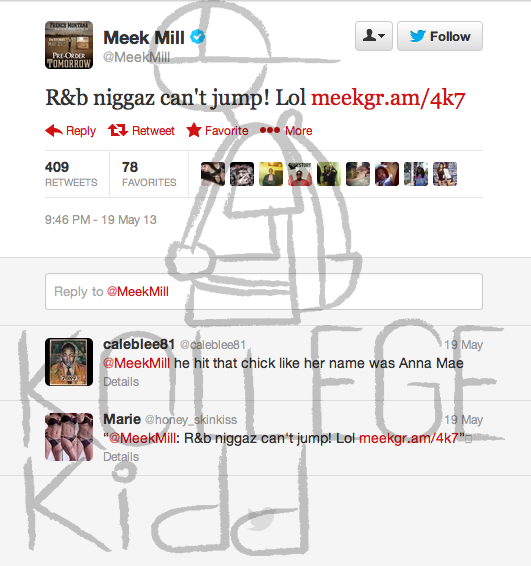
Task: Click the first retweeter avatar thumbnail
Action: pyautogui.click(x=213, y=174)
